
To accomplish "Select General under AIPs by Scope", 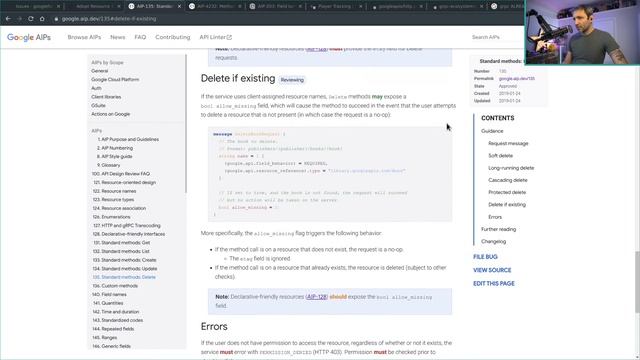I will 100,71.
